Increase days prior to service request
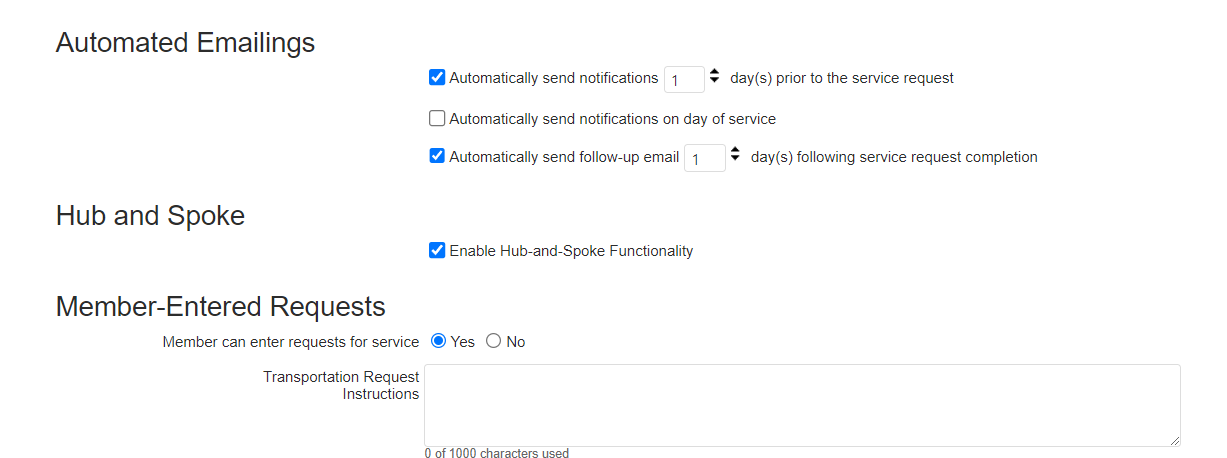 [714, 72]
